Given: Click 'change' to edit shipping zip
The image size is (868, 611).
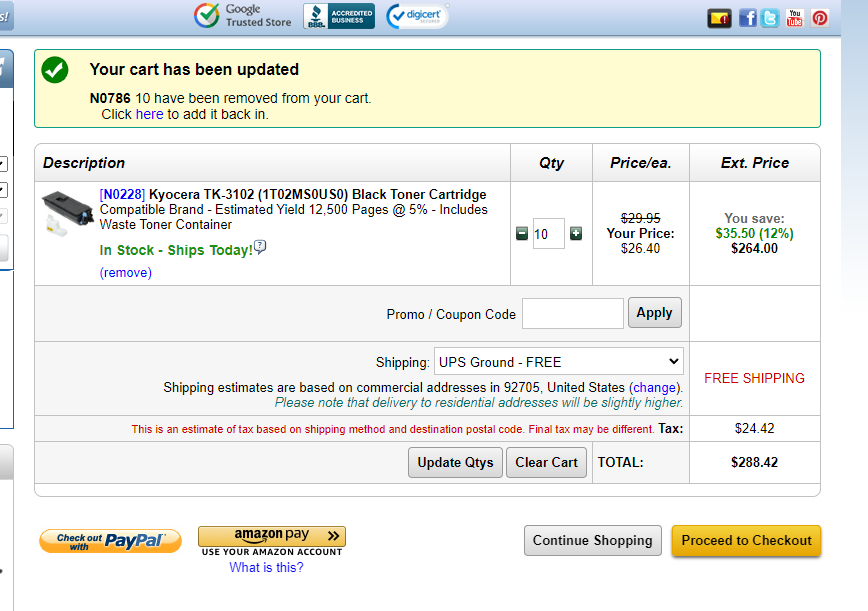Looking at the screenshot, I should tap(654, 387).
